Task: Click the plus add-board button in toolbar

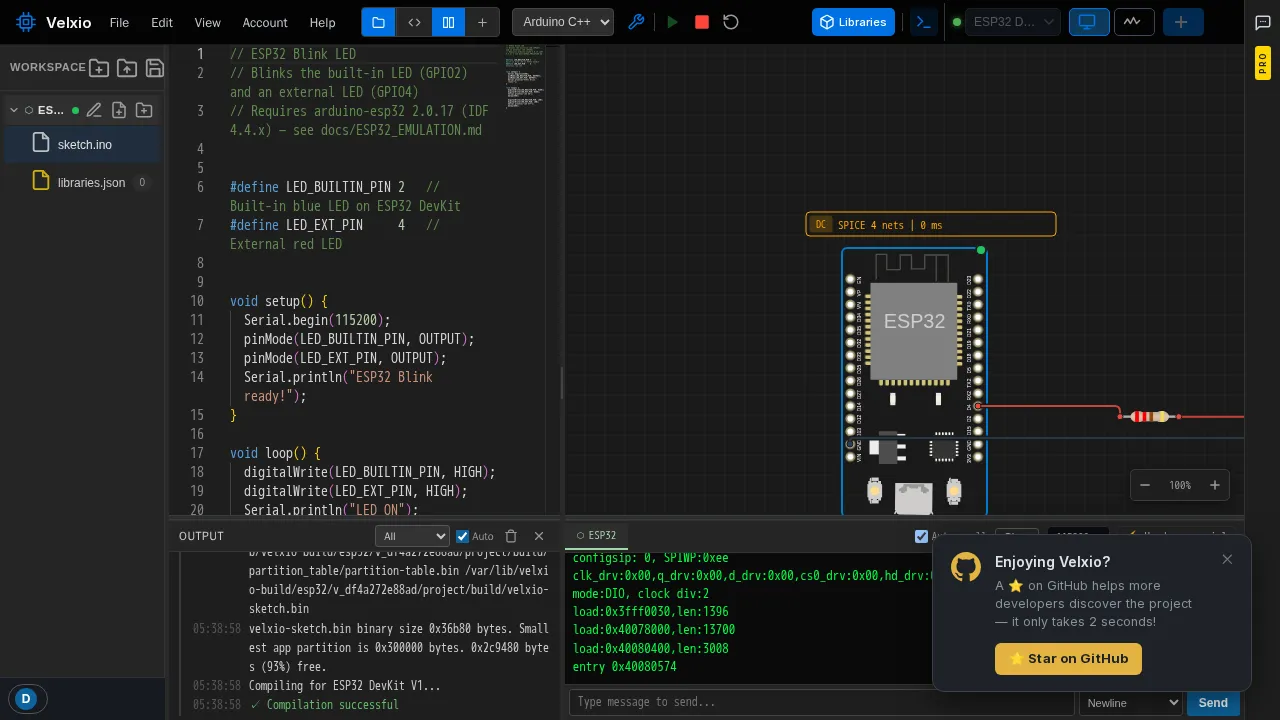Action: [x=1183, y=22]
